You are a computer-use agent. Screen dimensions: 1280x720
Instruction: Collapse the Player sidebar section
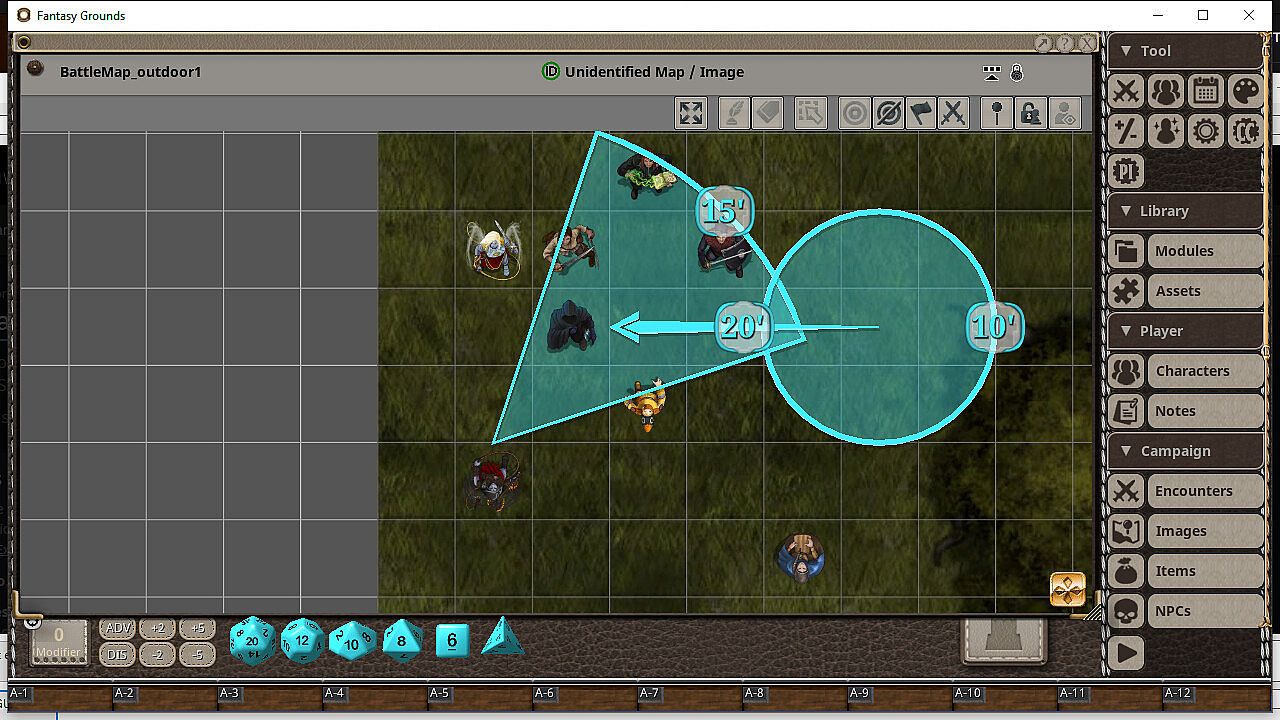tap(1185, 331)
